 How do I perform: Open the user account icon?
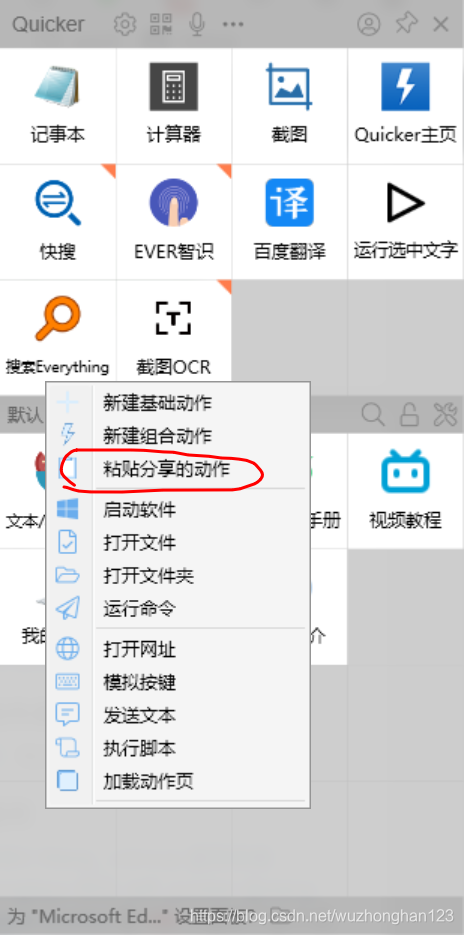(x=369, y=24)
